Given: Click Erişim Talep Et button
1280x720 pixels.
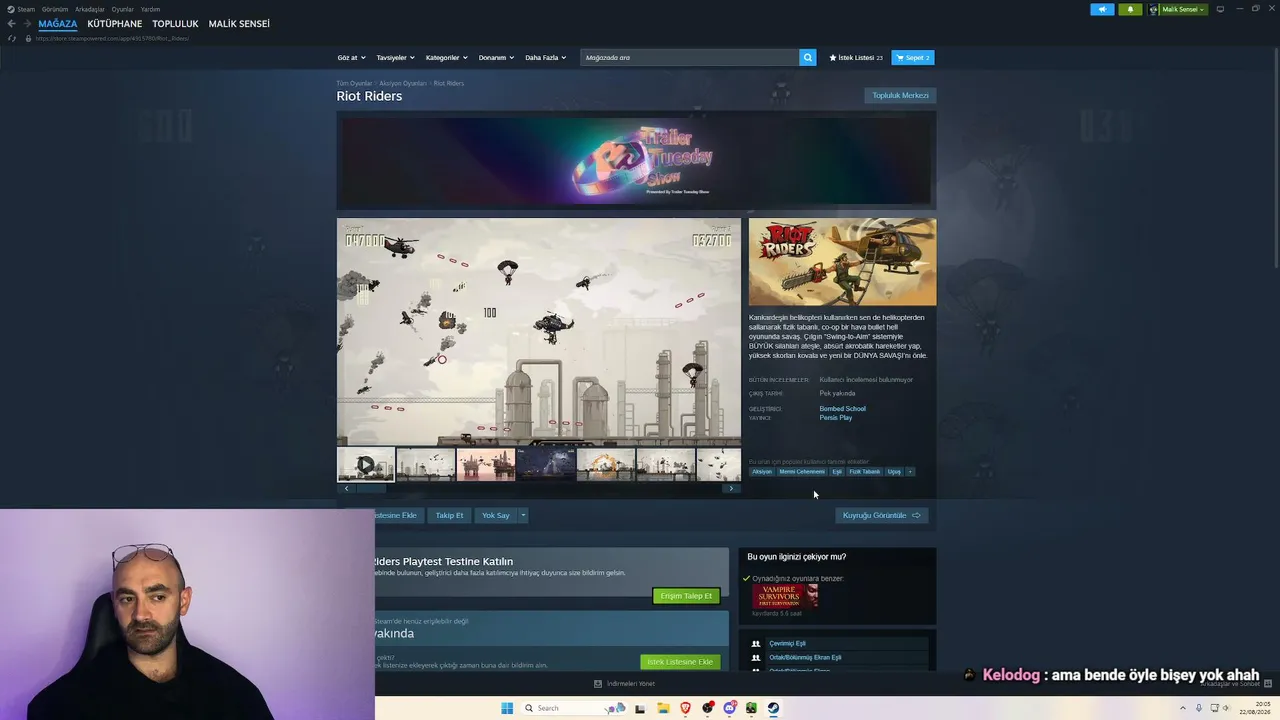Looking at the screenshot, I should tap(686, 596).
